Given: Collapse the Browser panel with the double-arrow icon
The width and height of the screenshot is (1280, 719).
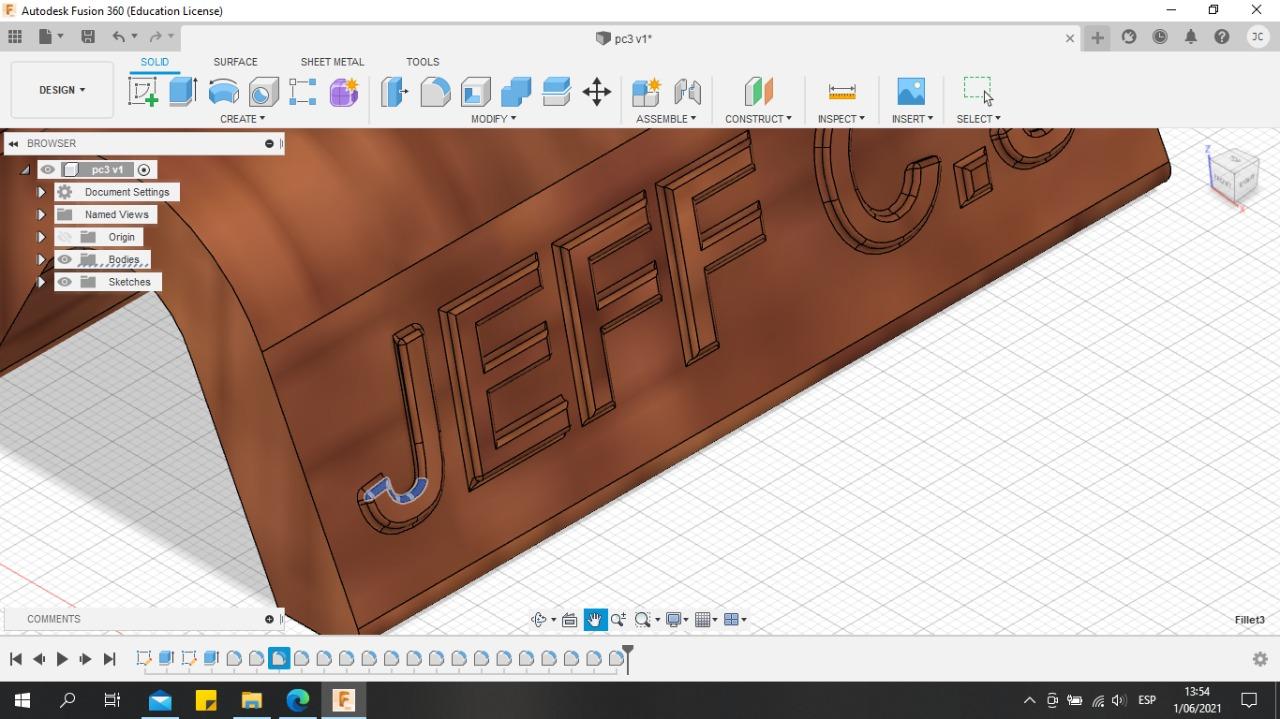Looking at the screenshot, I should tap(13, 144).
